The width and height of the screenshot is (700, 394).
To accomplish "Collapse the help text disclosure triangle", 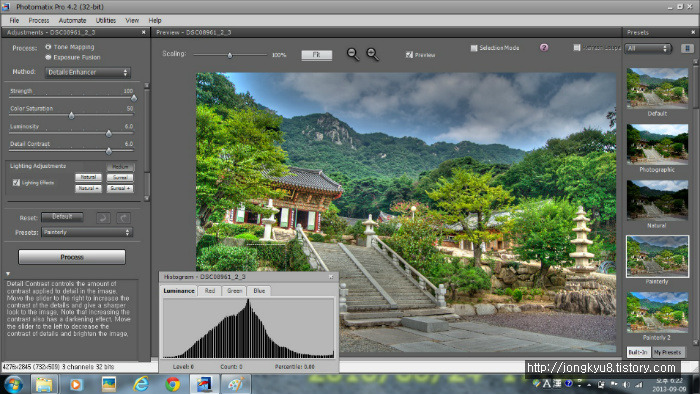I will pos(8,273).
